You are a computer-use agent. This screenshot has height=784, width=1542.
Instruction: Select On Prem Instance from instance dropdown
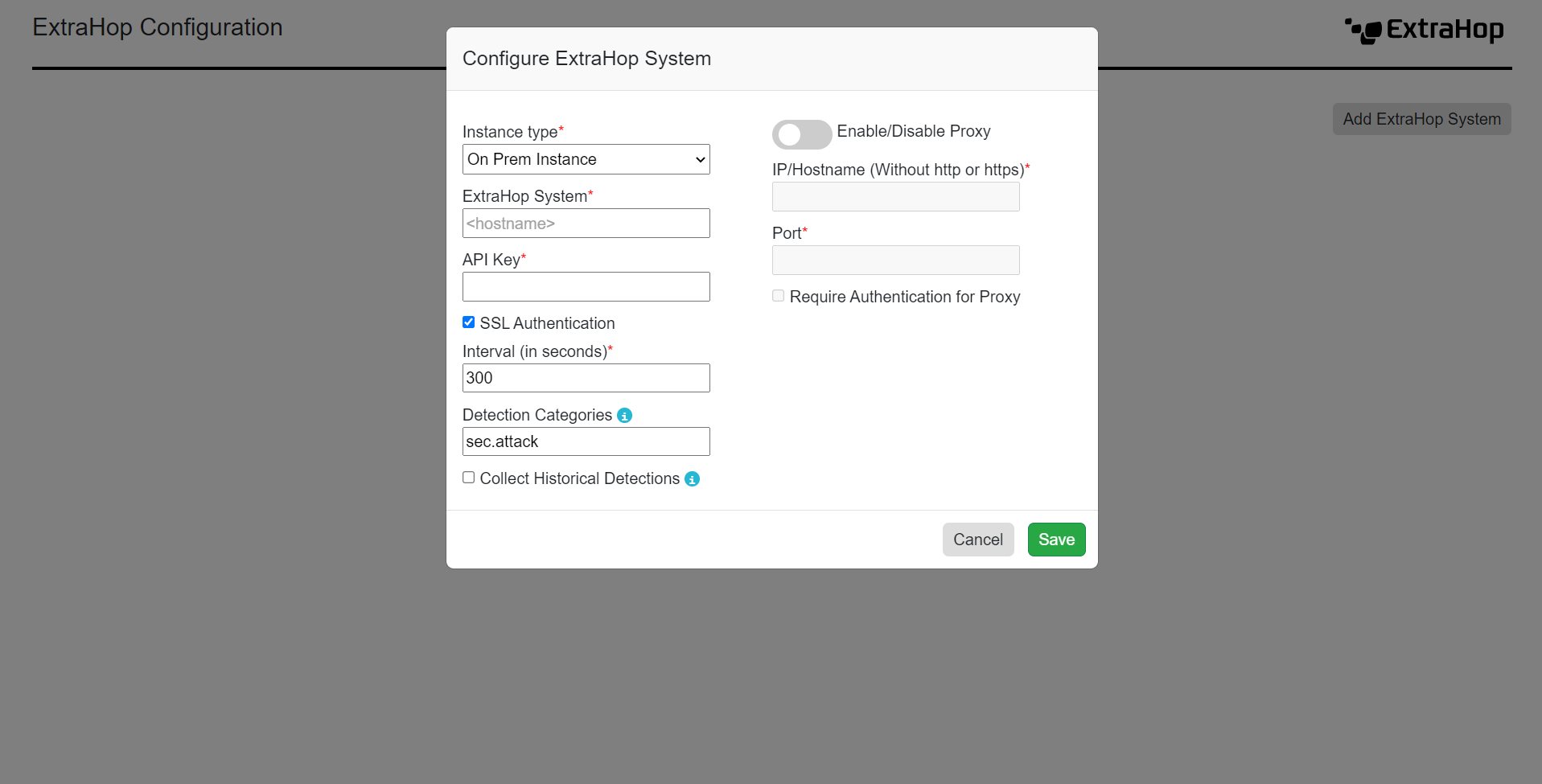click(x=585, y=159)
